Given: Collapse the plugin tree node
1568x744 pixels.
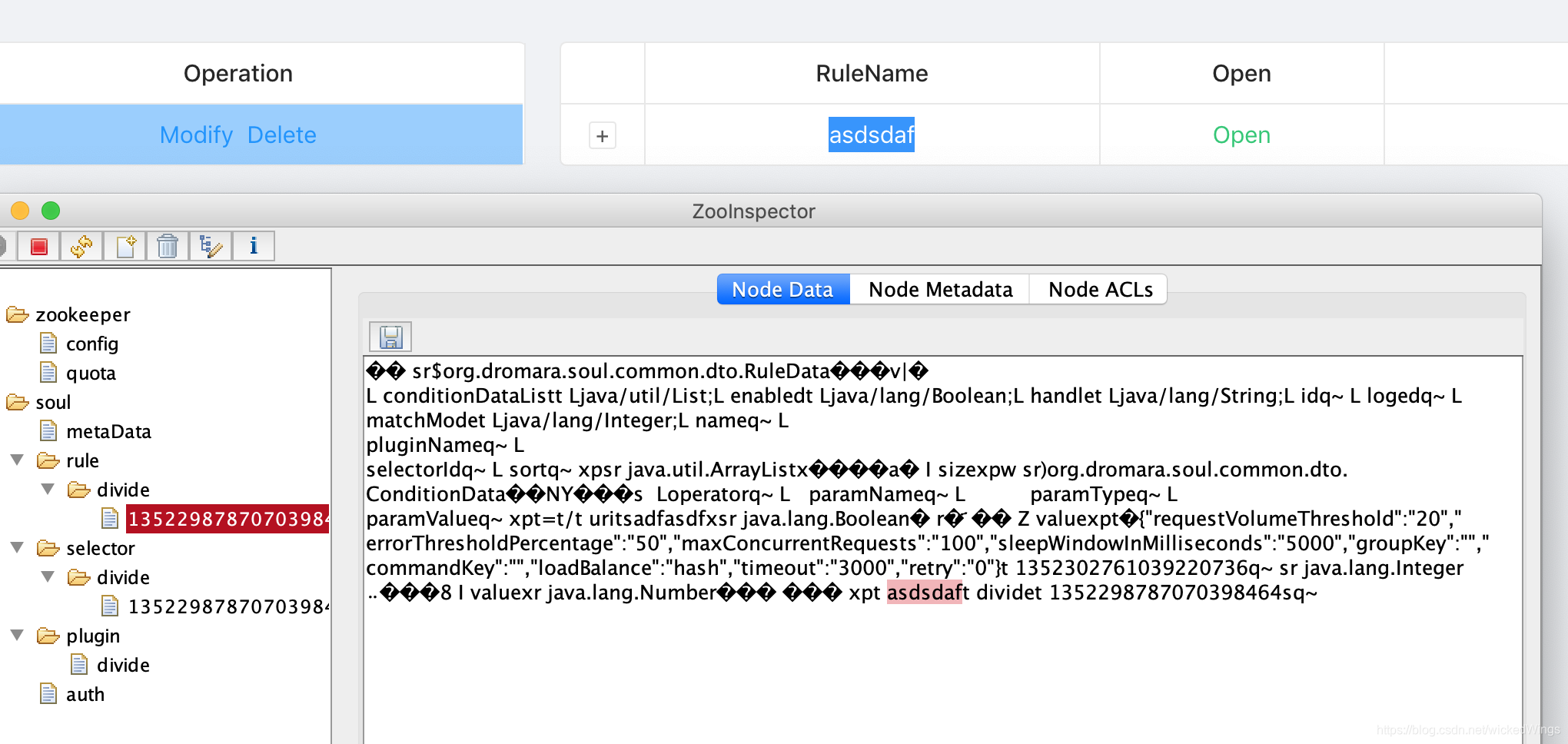Looking at the screenshot, I should pyautogui.click(x=17, y=635).
